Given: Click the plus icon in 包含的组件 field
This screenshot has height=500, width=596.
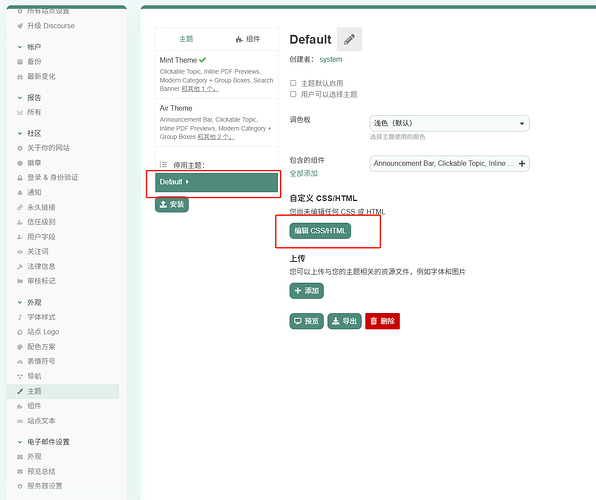Looking at the screenshot, I should tap(522, 163).
